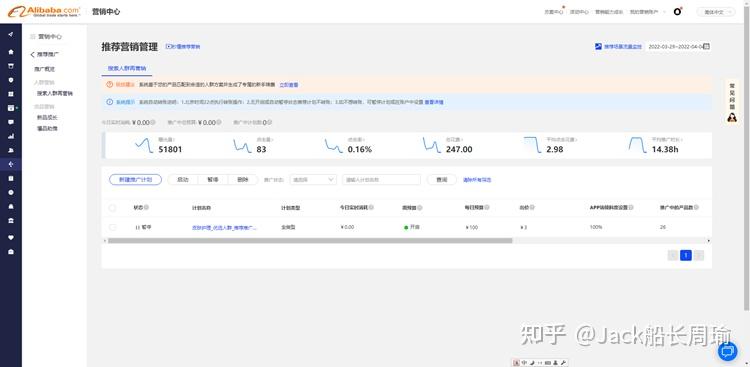The image size is (750, 367).
Task: Open the video link beside 推荐营销管理 title
Action: [183, 47]
